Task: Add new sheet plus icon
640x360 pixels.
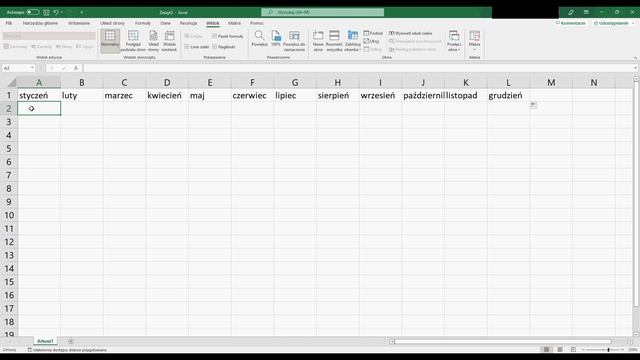Action: pyautogui.click(x=71, y=341)
